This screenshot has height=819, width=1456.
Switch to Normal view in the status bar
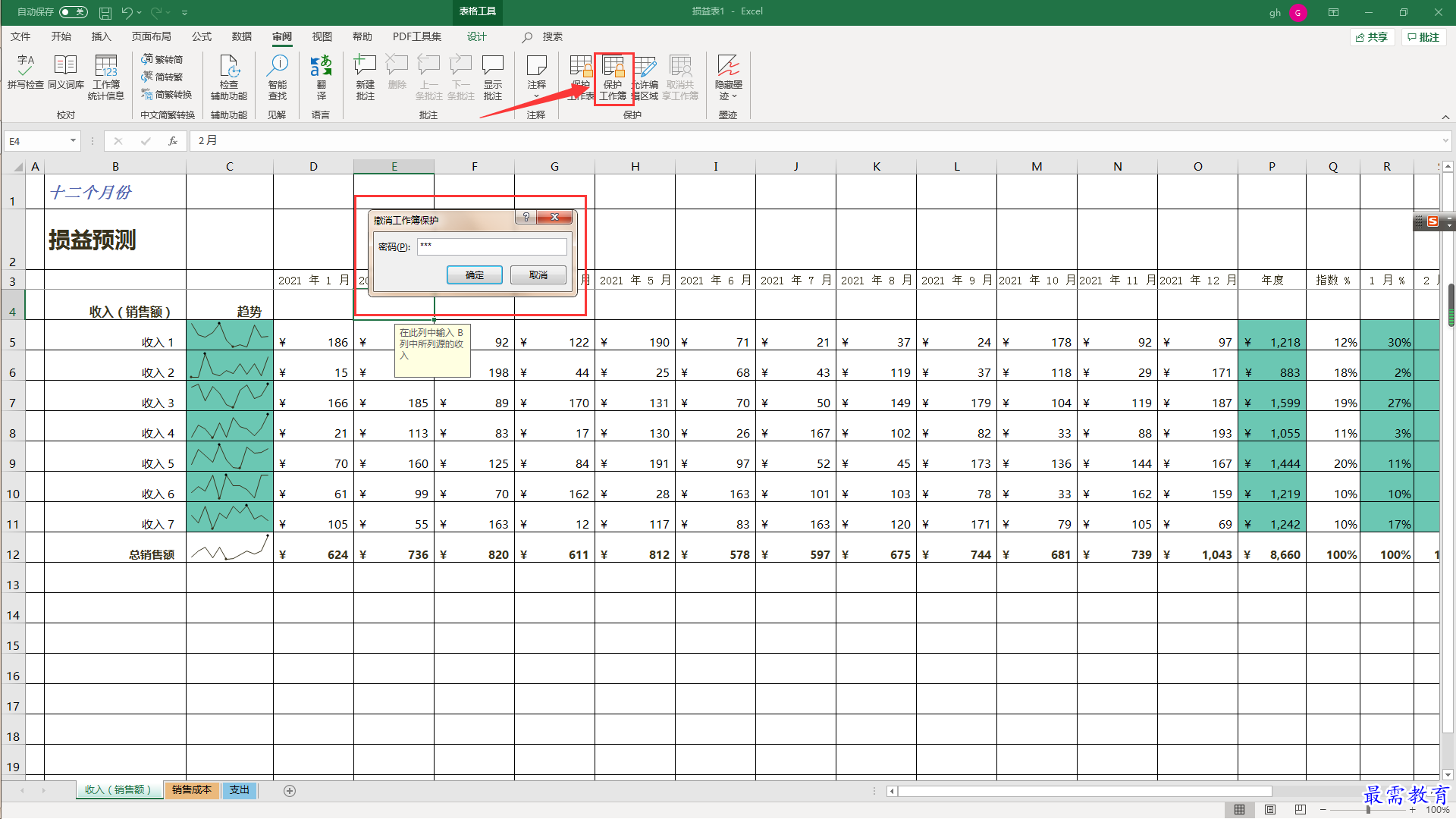pos(1239,810)
